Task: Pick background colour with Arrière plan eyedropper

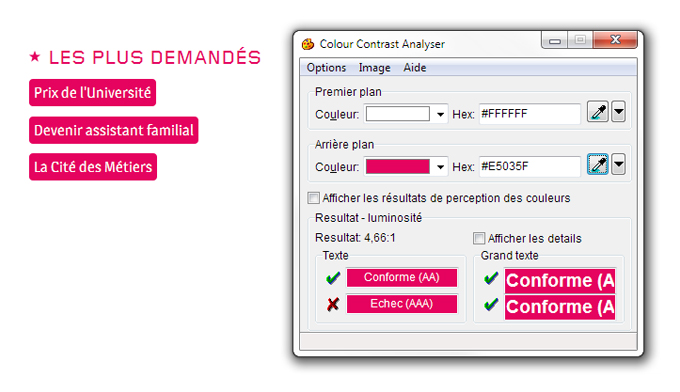Action: pos(597,164)
